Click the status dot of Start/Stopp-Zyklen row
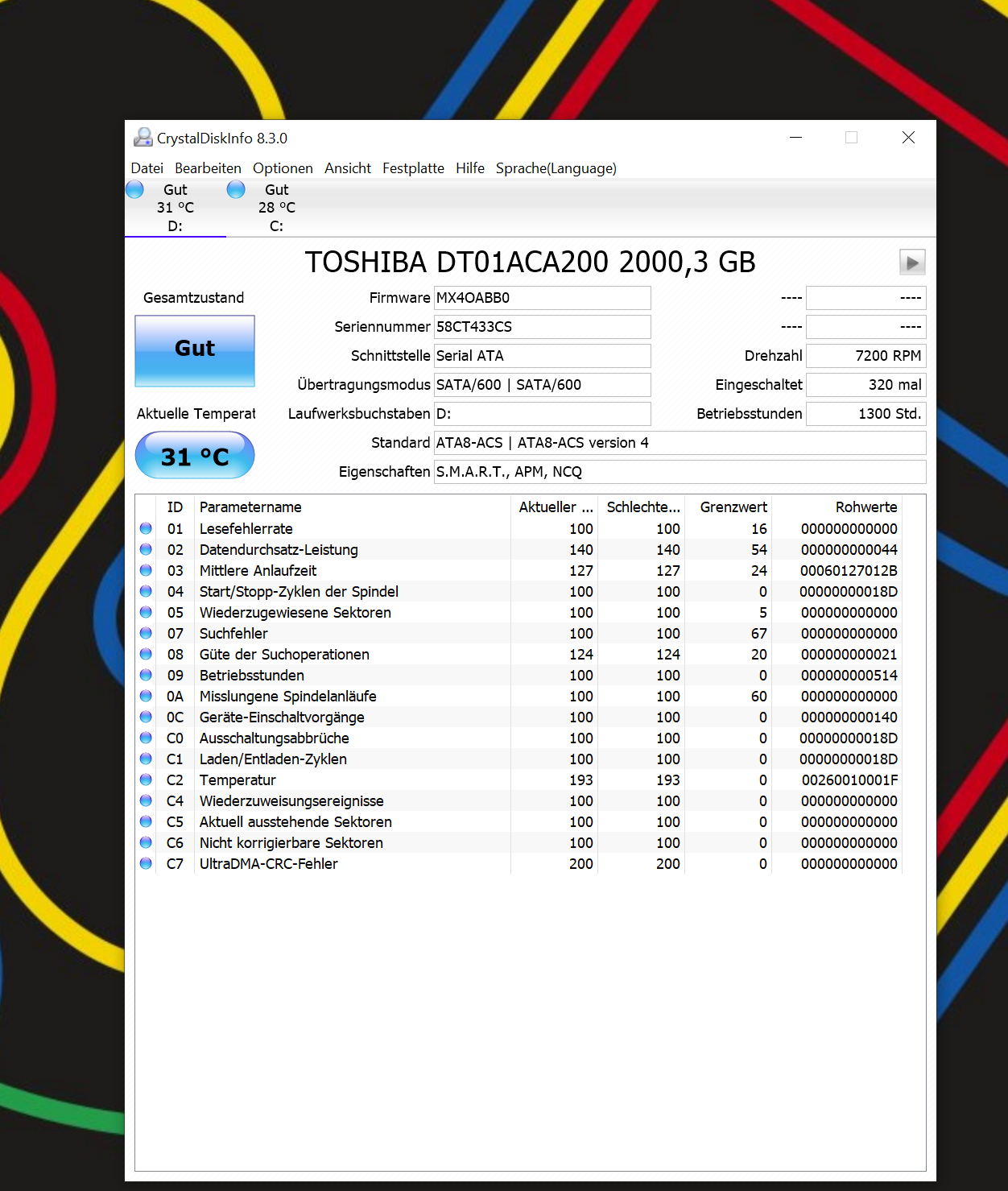The image size is (1008, 1191). [146, 591]
